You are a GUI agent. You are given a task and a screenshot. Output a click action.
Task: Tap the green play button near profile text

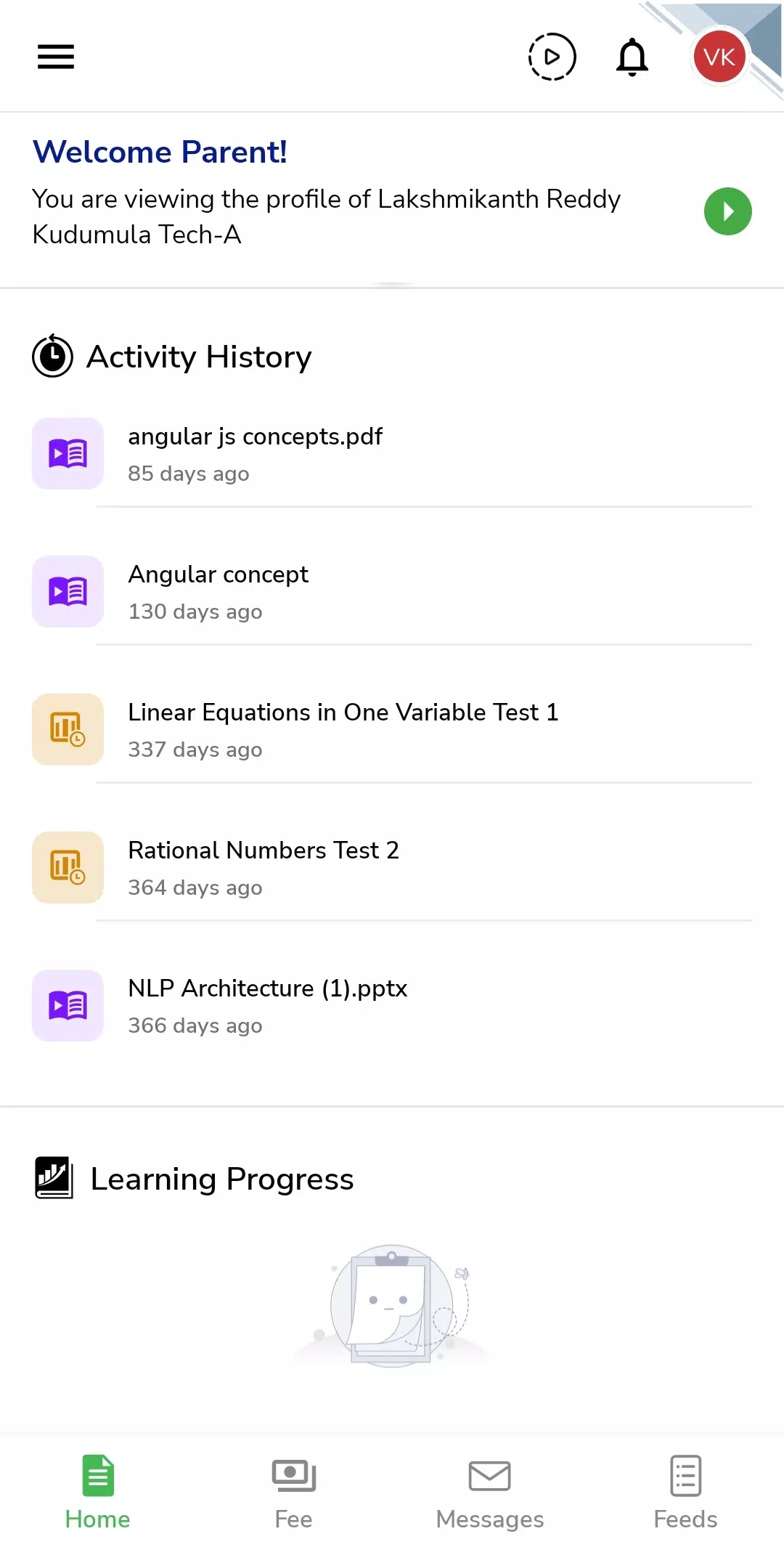pos(727,211)
